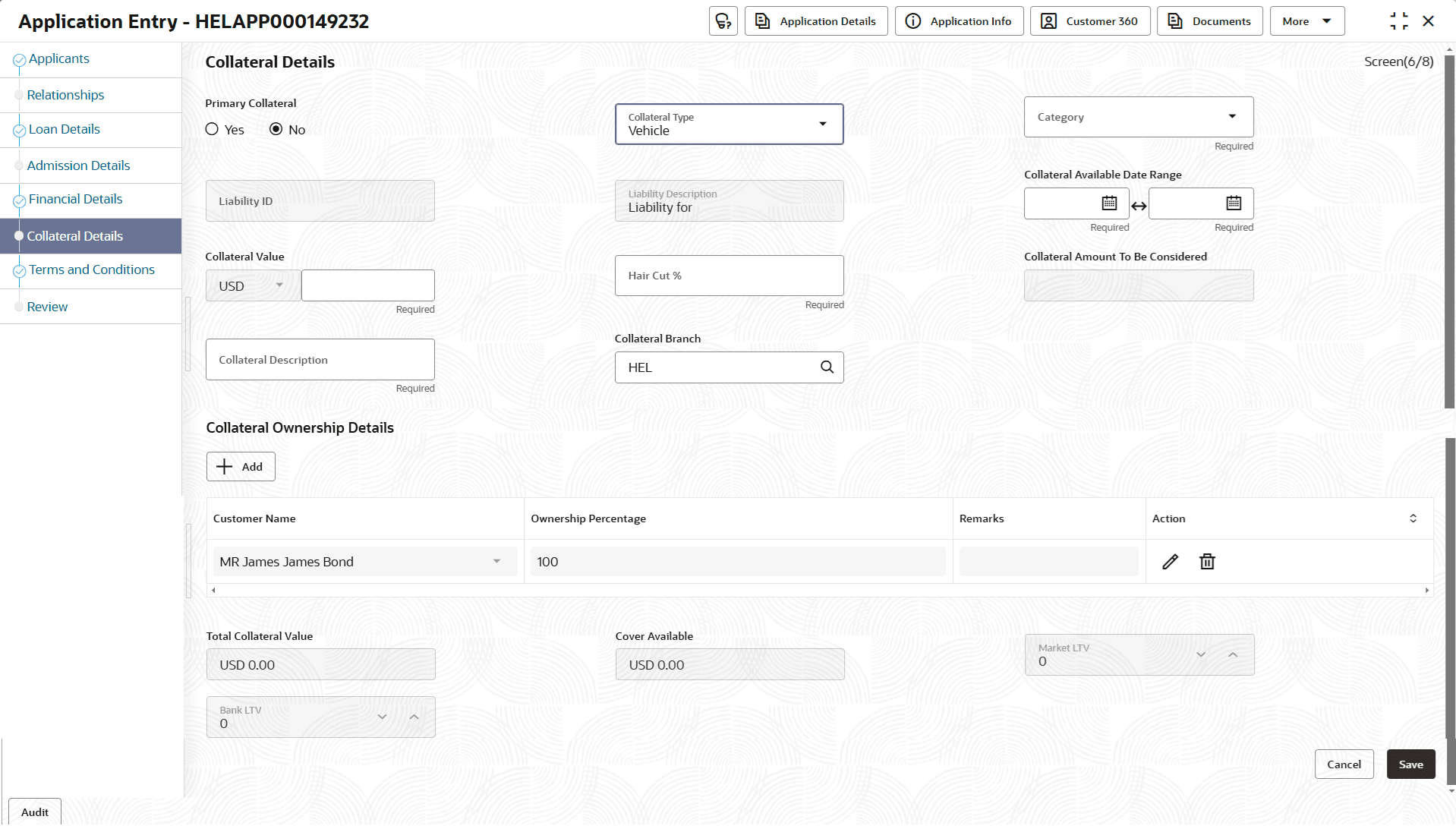Screen dimensions: 1456x829
Task: Select No for Primary Collateral
Action: tap(276, 130)
